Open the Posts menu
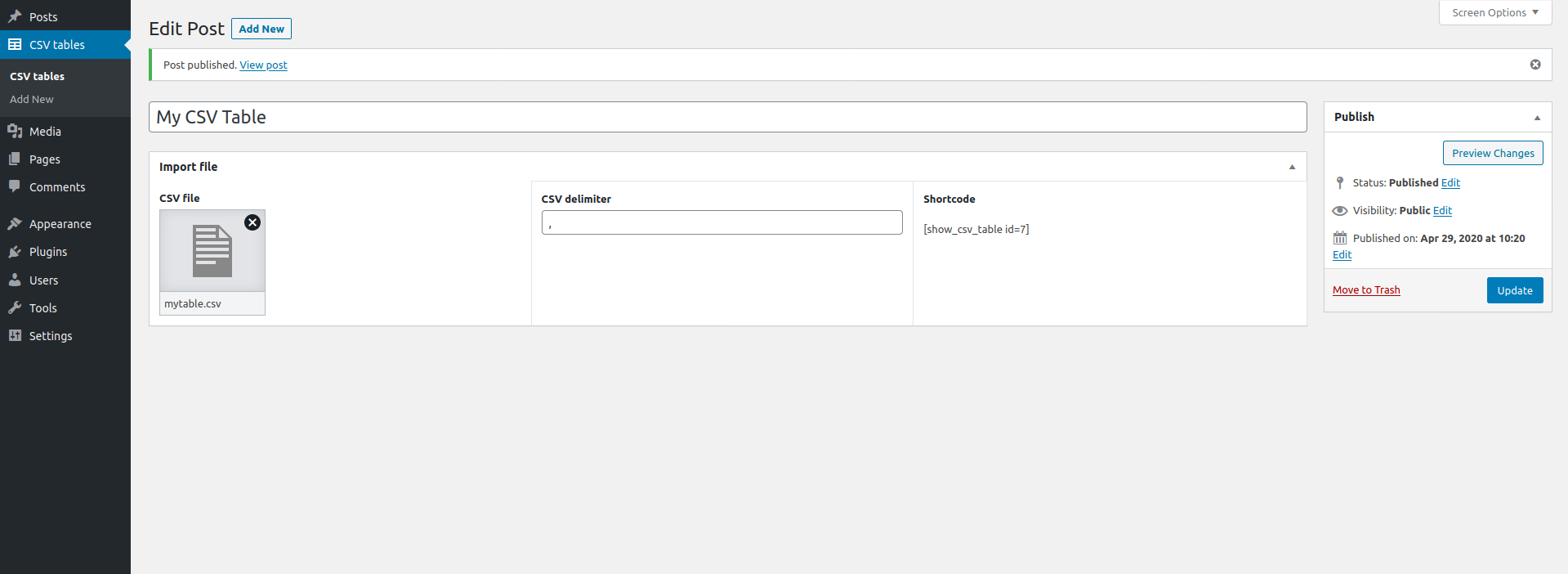The width and height of the screenshot is (1568, 574). pyautogui.click(x=65, y=16)
